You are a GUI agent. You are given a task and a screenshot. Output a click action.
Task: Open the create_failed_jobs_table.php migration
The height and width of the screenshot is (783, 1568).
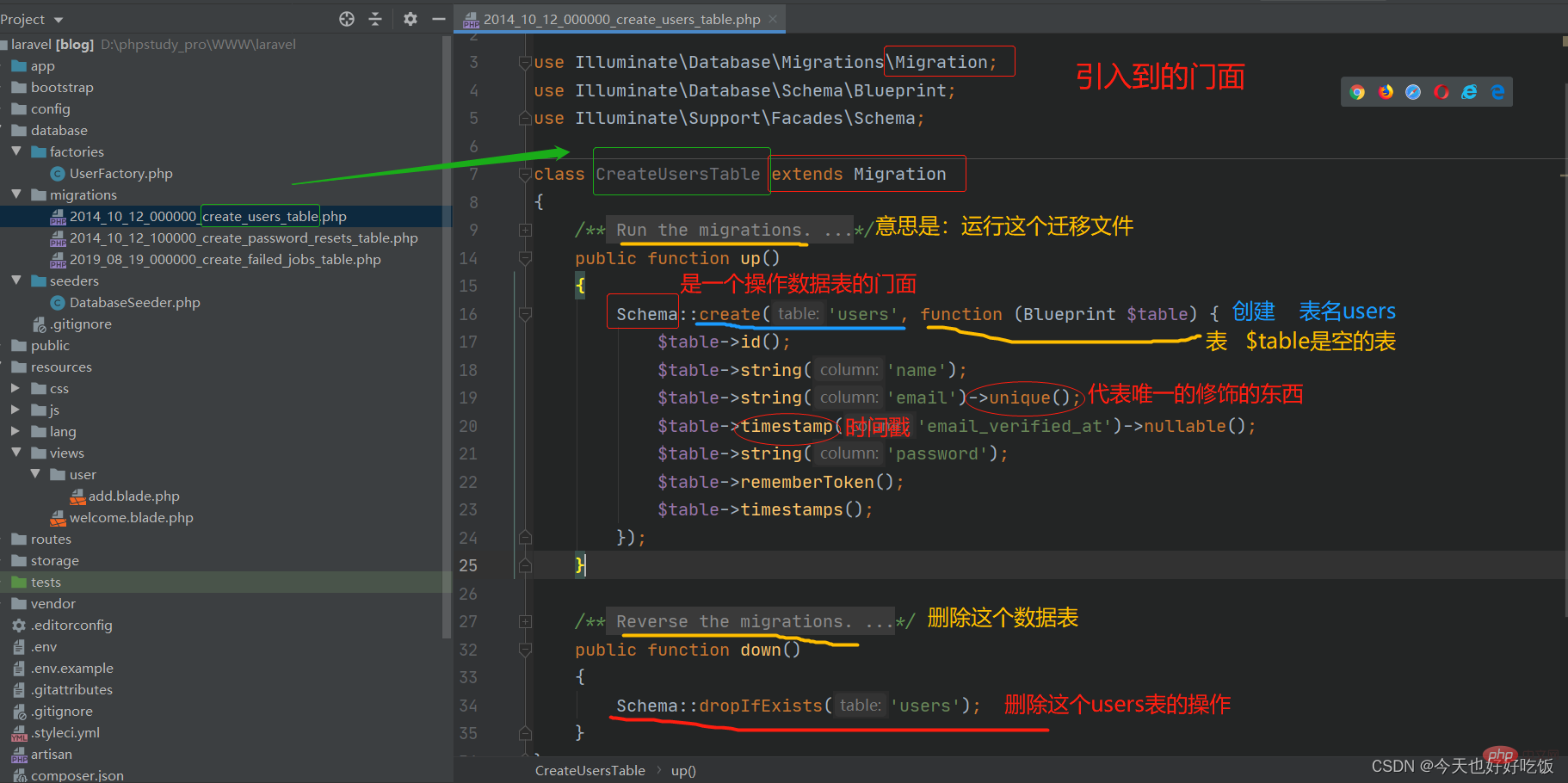click(225, 260)
